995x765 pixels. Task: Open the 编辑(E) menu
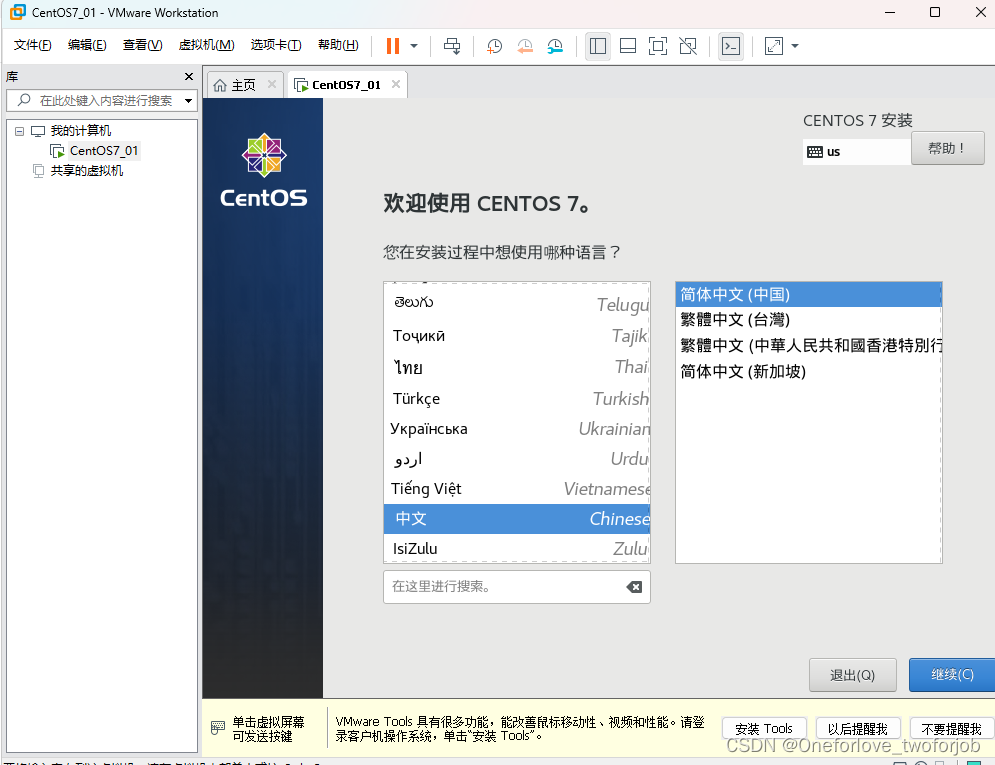tap(87, 45)
